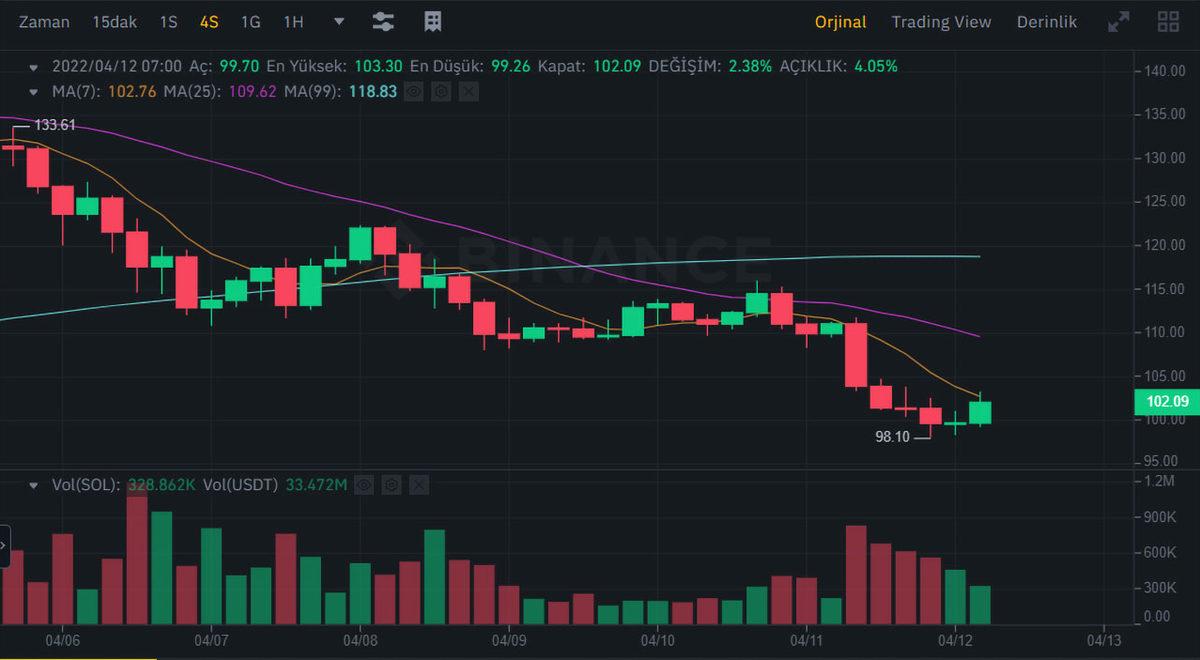
Task: Switch to the Derinlik tab
Action: pos(1047,22)
